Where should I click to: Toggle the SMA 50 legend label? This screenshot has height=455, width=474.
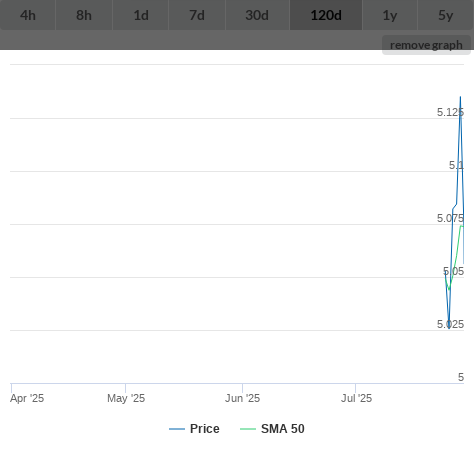click(x=283, y=429)
